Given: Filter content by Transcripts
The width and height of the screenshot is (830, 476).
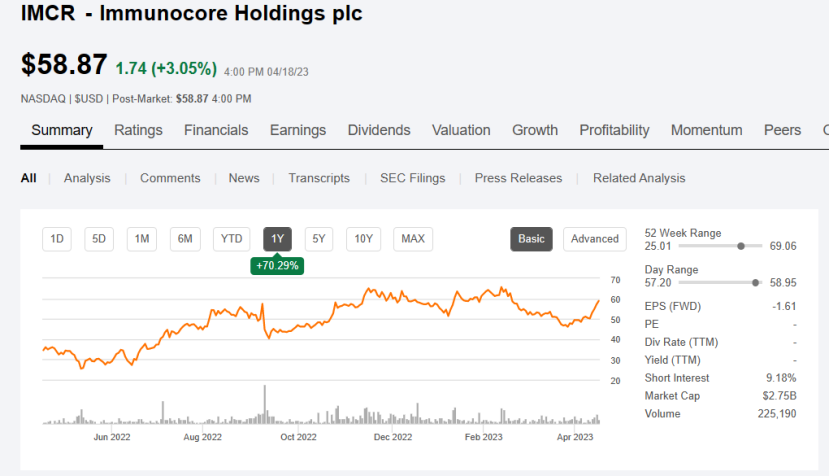Looking at the screenshot, I should pos(319,178).
